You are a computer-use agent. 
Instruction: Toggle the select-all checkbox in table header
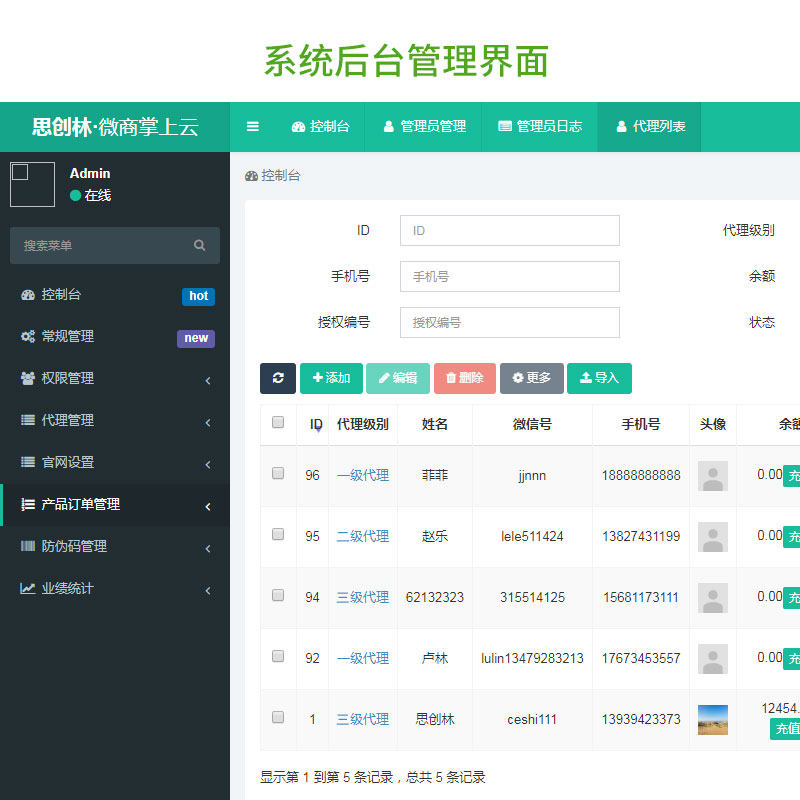(278, 422)
